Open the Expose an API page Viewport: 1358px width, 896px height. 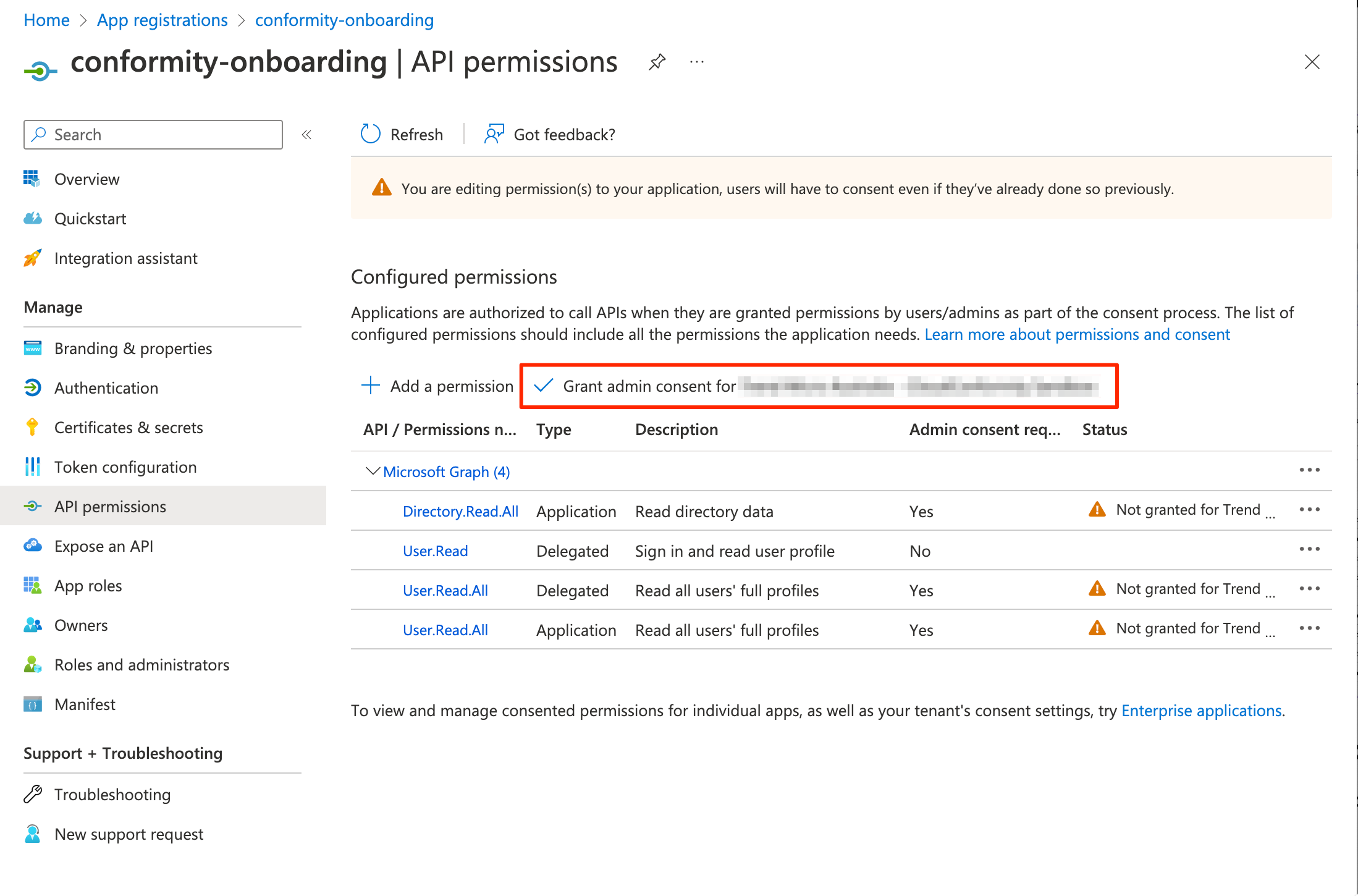point(104,546)
